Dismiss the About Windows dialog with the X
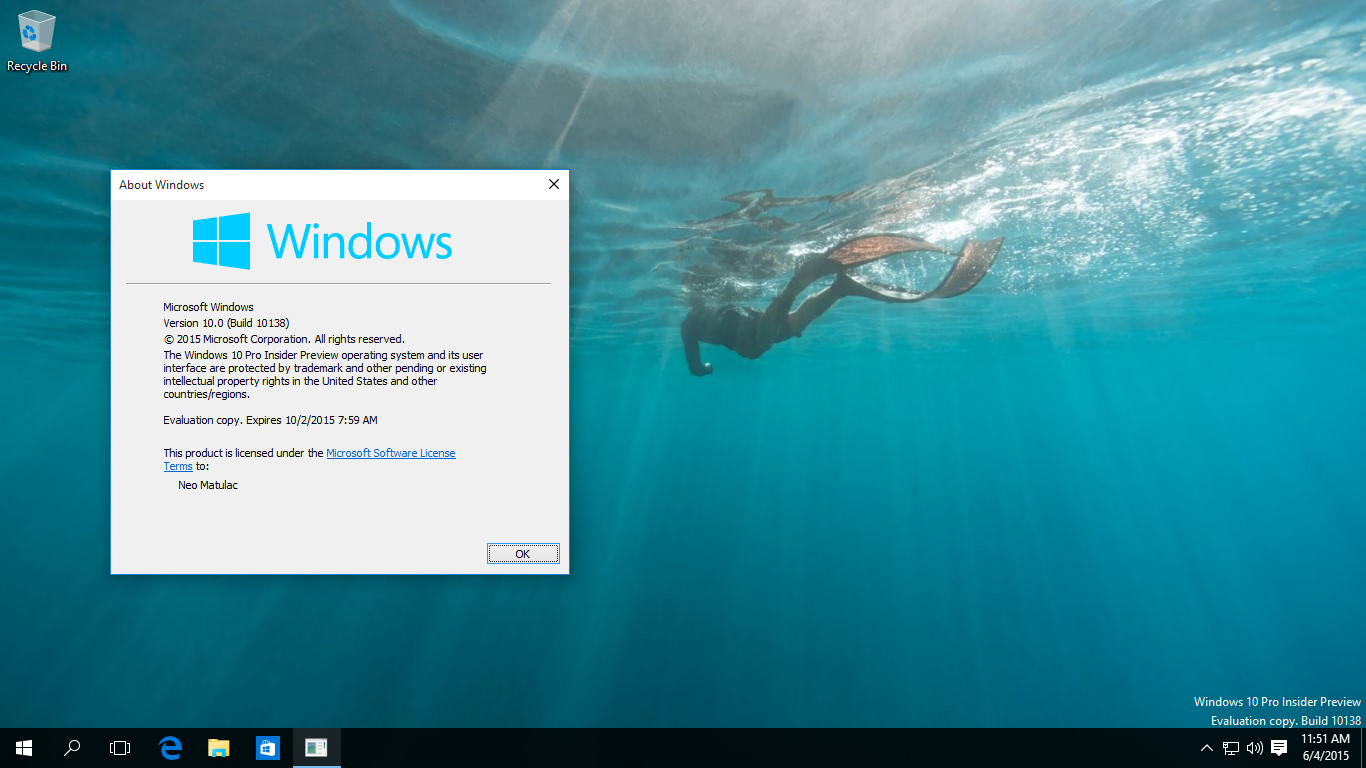Image resolution: width=1366 pixels, height=768 pixels. click(x=553, y=184)
